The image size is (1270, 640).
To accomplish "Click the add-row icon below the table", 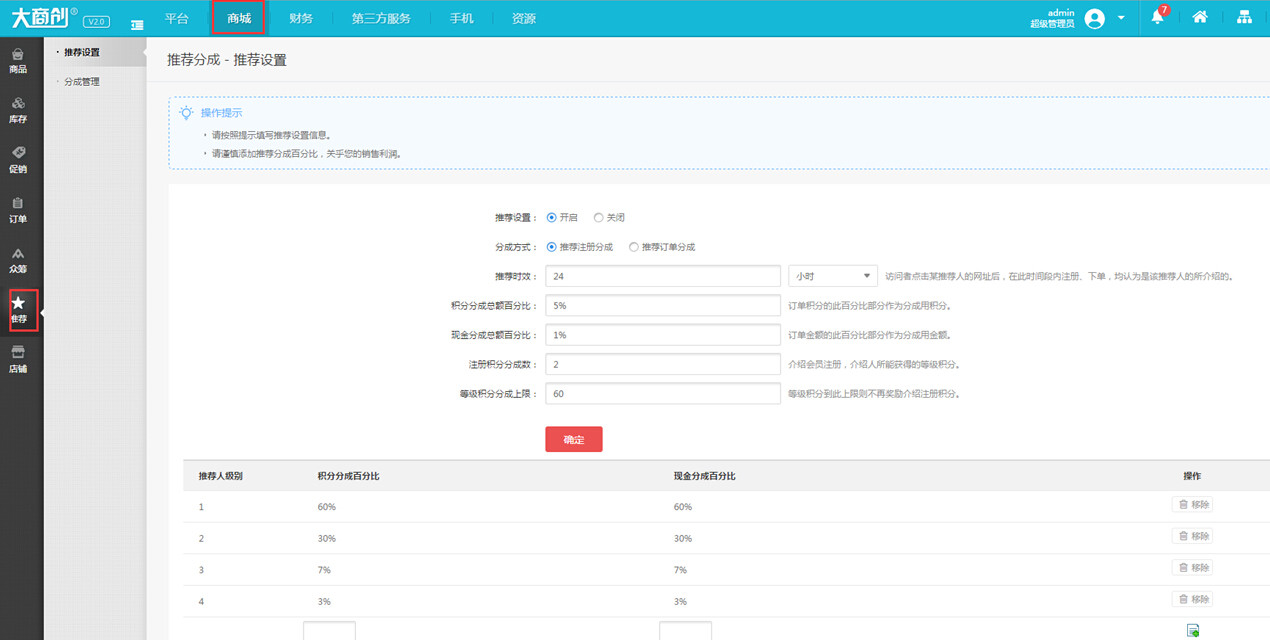I will pyautogui.click(x=1192, y=630).
